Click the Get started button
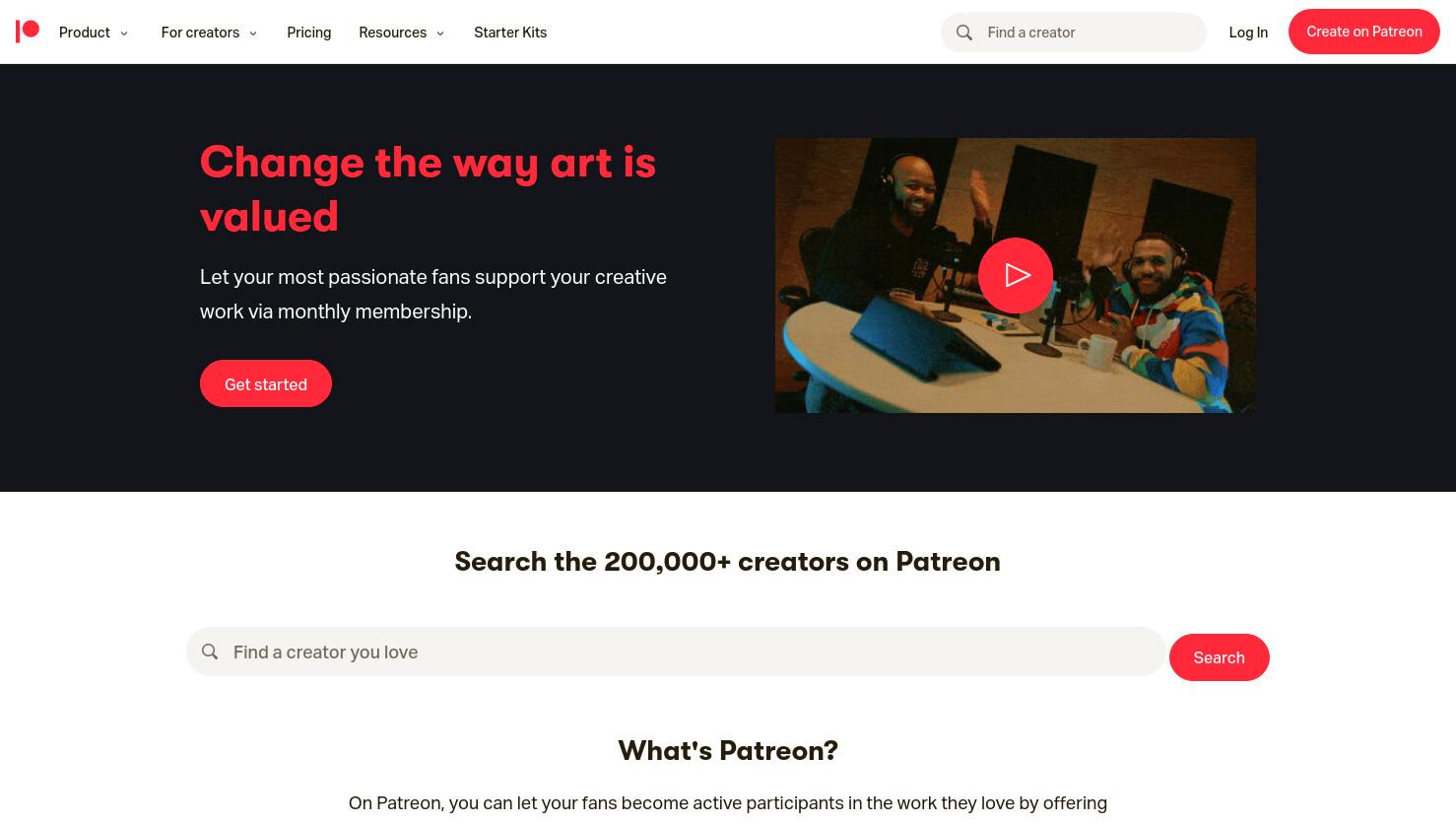The image size is (1456, 825). 266,383
